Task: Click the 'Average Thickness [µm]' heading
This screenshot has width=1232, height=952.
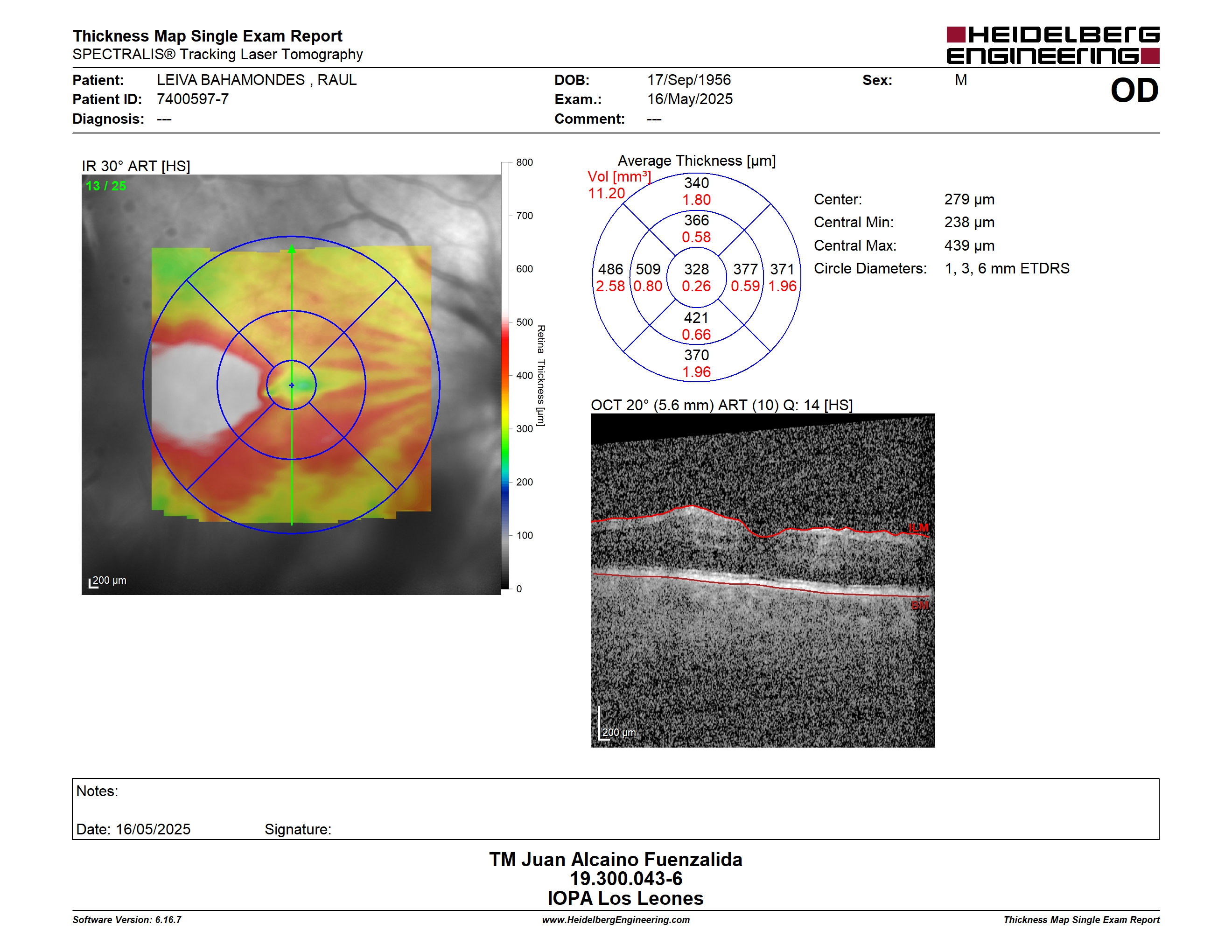Action: [x=697, y=161]
